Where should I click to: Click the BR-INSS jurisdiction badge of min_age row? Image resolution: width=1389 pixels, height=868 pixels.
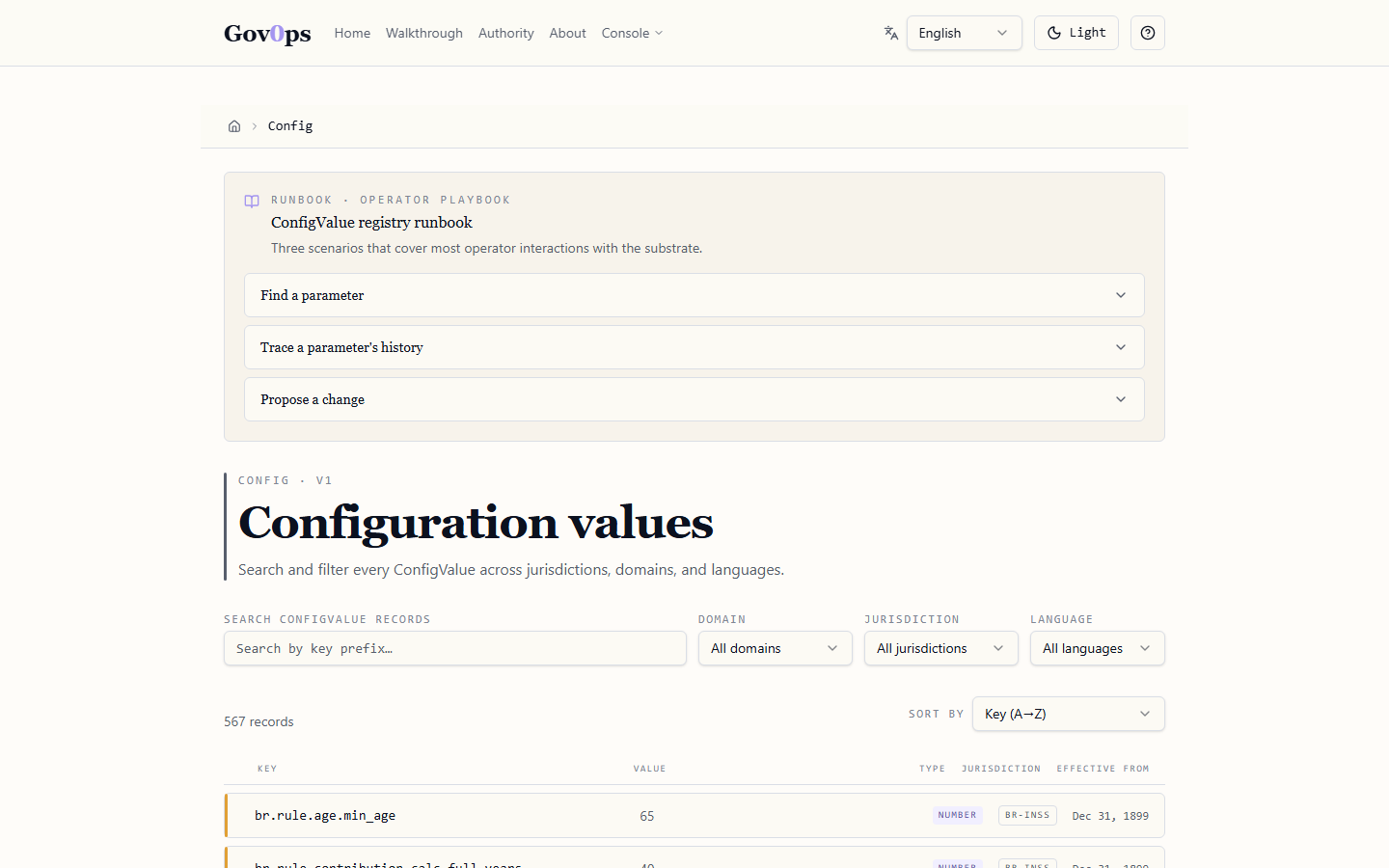(x=1027, y=815)
